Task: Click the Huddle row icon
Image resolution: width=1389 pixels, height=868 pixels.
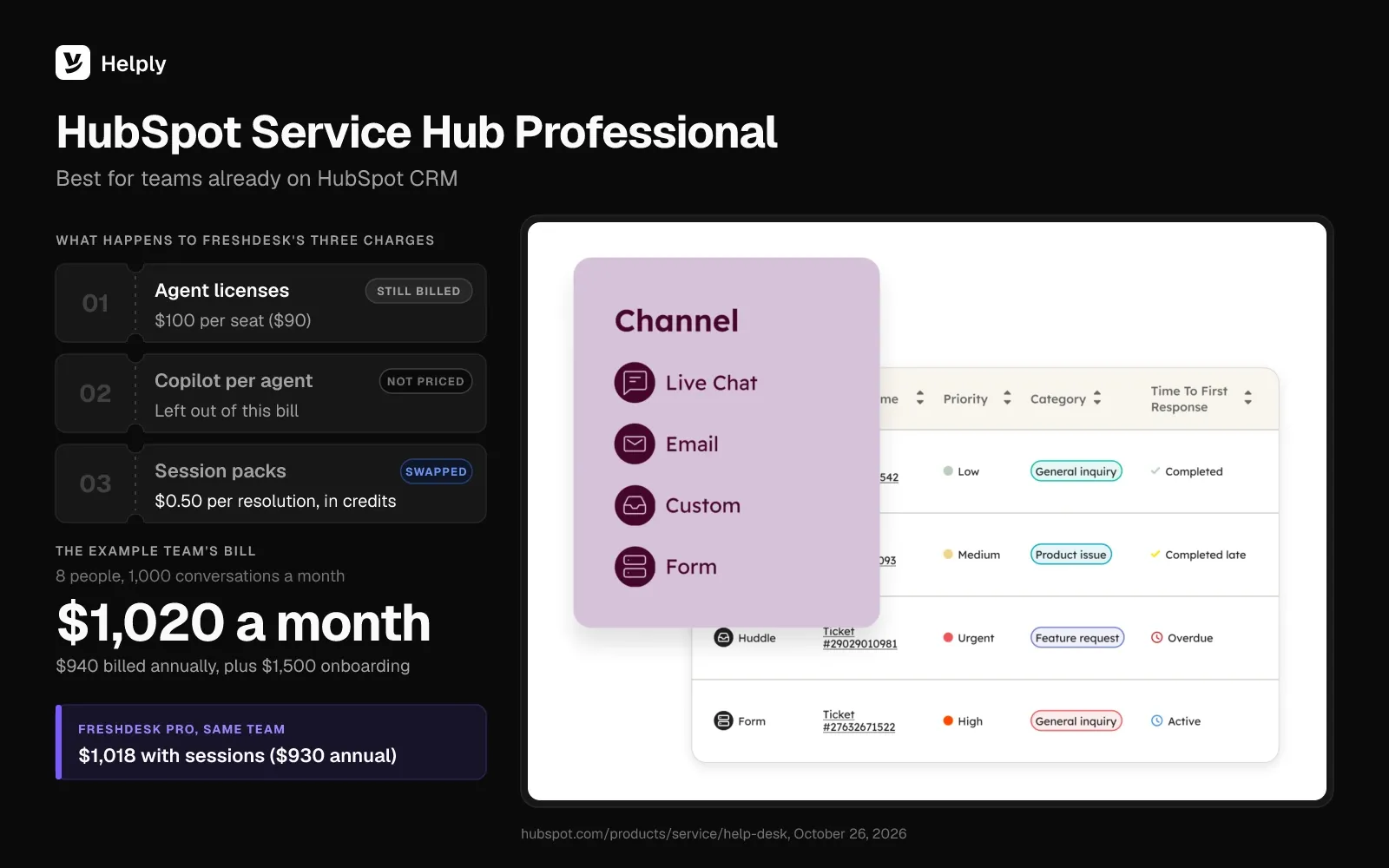Action: [723, 638]
